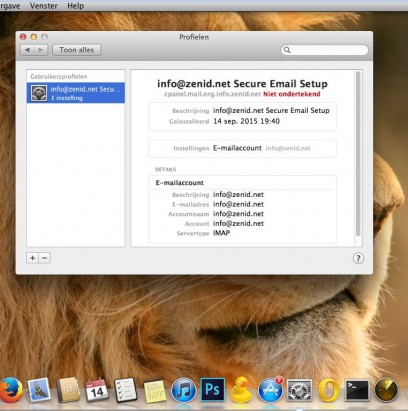Select info@zenid.net profile in Gebruikersprofielen list
The image size is (408, 411).
(76, 93)
